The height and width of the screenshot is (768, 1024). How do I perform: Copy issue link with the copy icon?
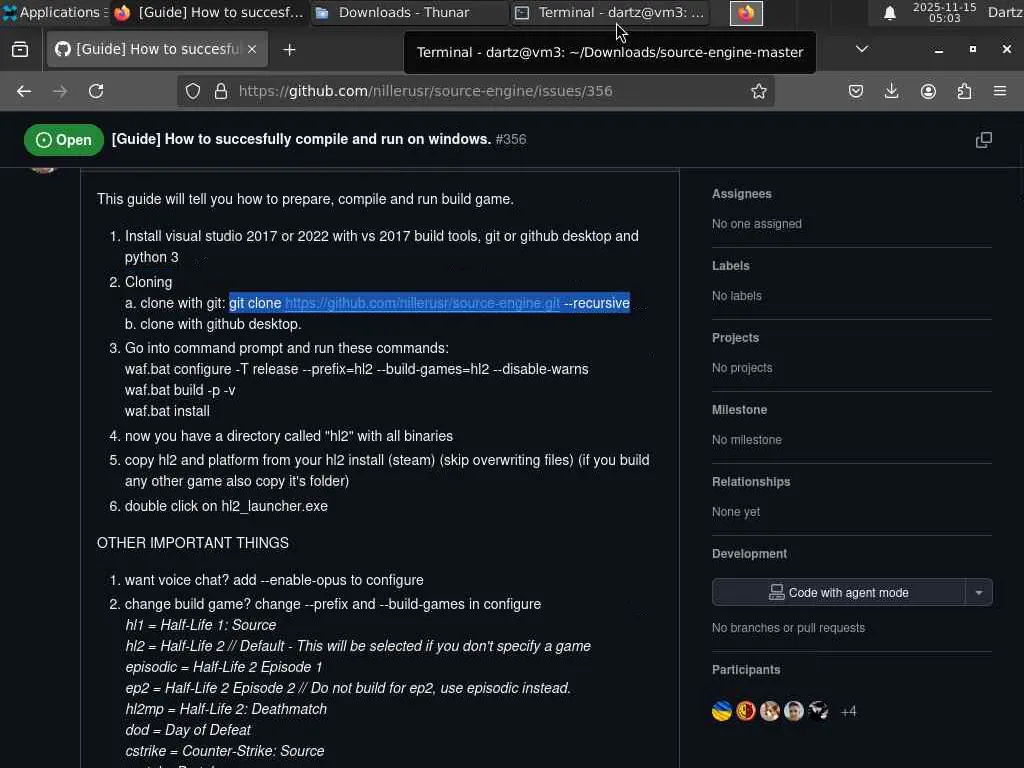point(984,140)
